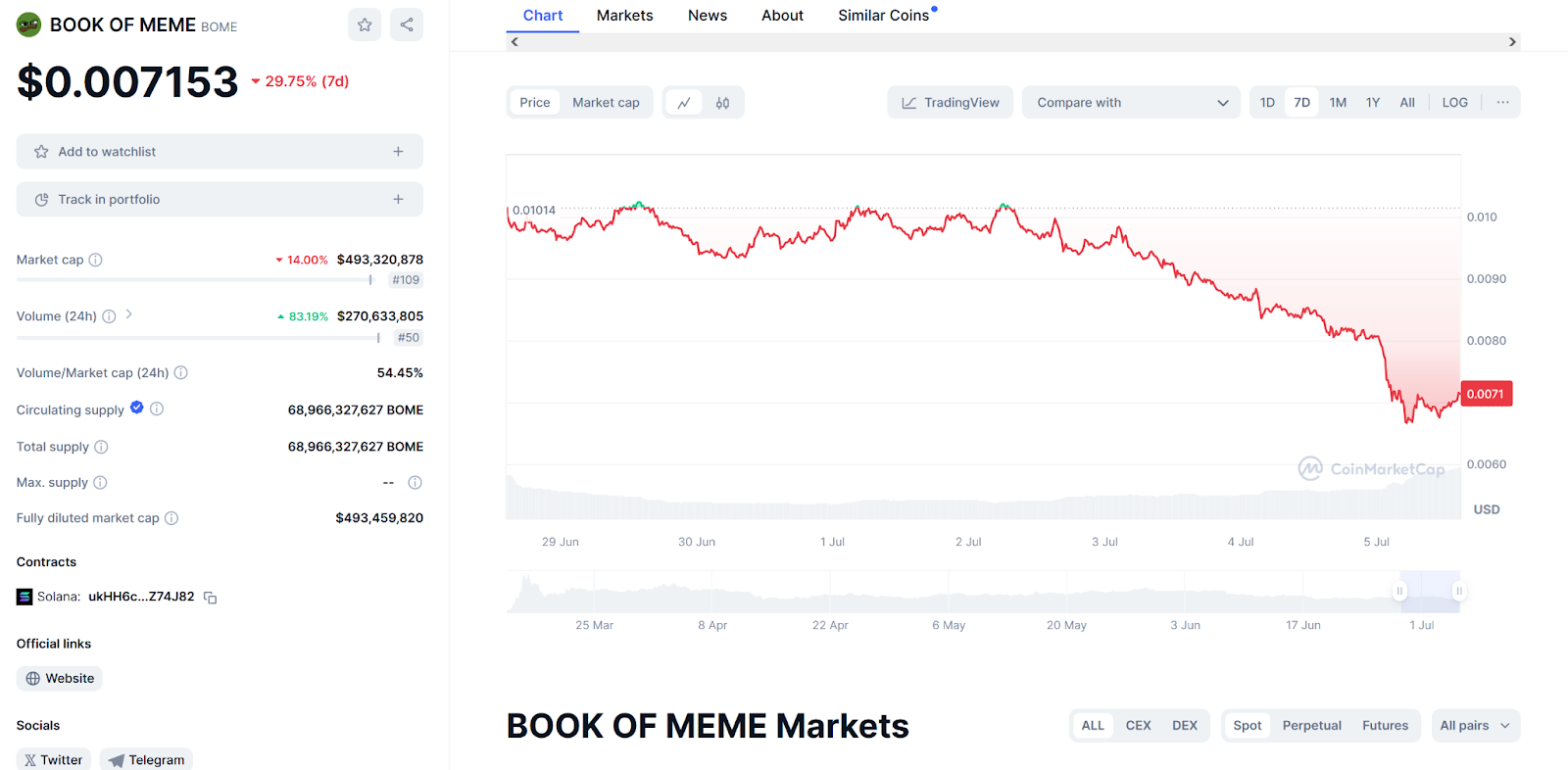
Task: Click the verified circulating supply badge
Action: tap(137, 408)
